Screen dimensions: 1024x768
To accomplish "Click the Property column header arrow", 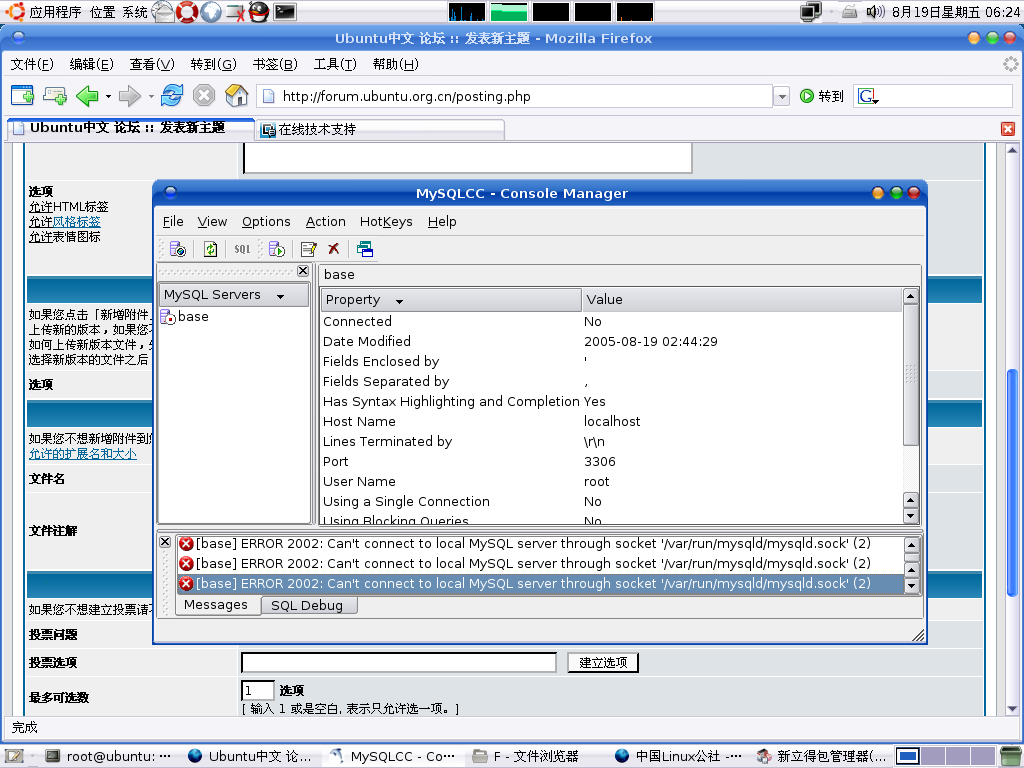I will [x=399, y=301].
